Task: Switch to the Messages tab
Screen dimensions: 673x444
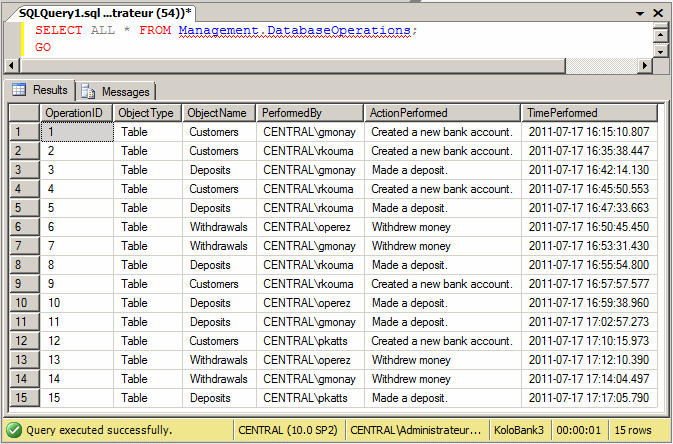Action: click(116, 91)
